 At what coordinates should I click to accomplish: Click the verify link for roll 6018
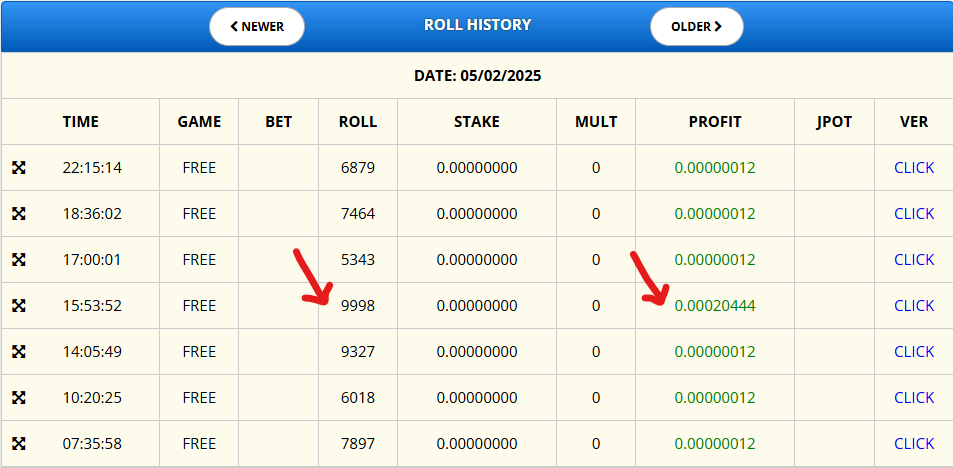(913, 398)
